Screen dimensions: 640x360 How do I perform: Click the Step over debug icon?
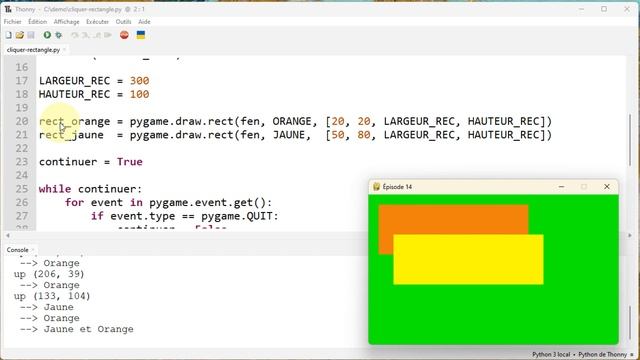click(x=74, y=35)
